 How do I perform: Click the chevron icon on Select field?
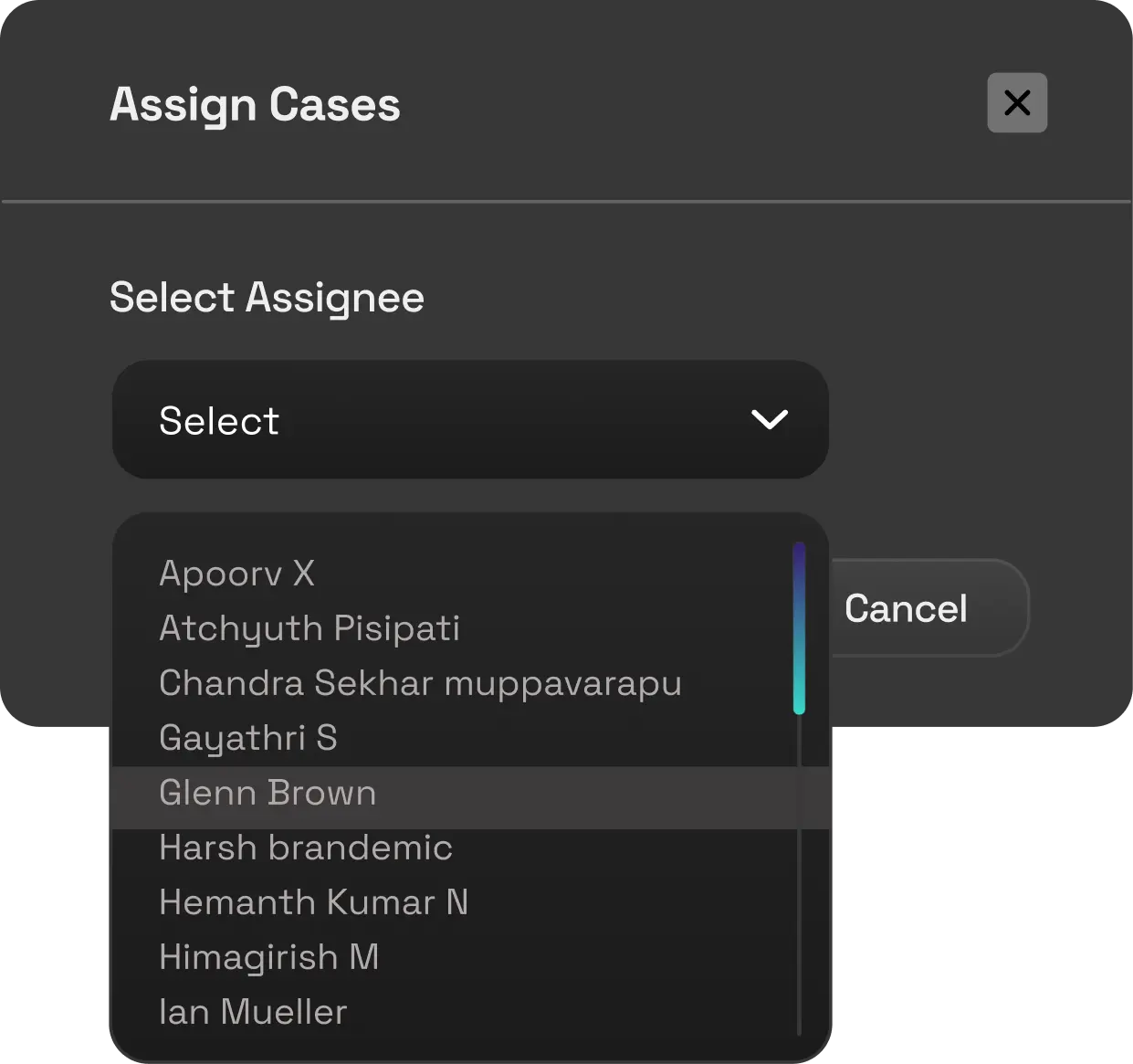pyautogui.click(x=768, y=419)
